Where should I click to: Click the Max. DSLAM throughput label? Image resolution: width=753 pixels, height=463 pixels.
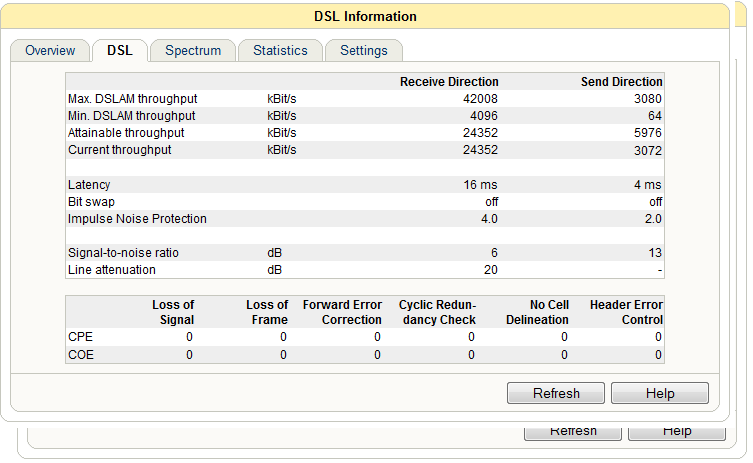[133, 99]
